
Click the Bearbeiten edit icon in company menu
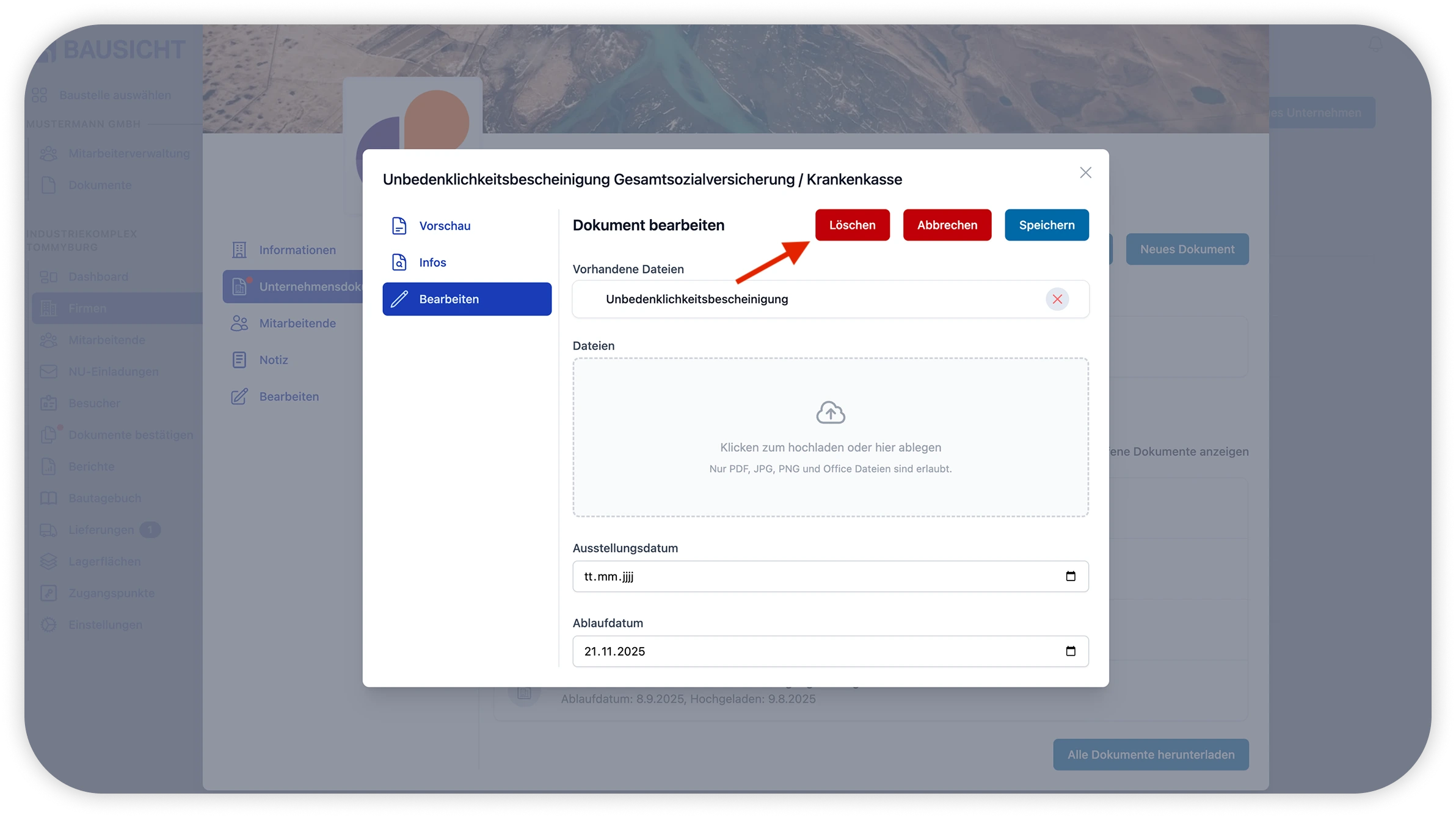click(239, 396)
